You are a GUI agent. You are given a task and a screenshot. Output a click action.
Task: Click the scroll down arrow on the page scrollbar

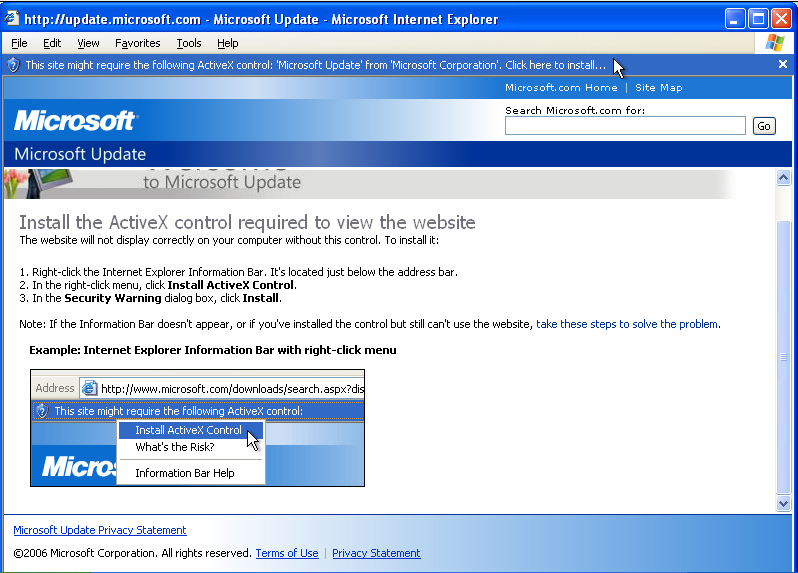tap(784, 504)
